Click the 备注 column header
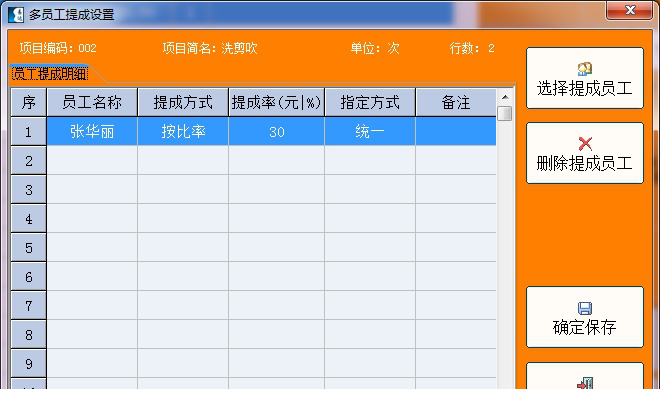 [456, 102]
